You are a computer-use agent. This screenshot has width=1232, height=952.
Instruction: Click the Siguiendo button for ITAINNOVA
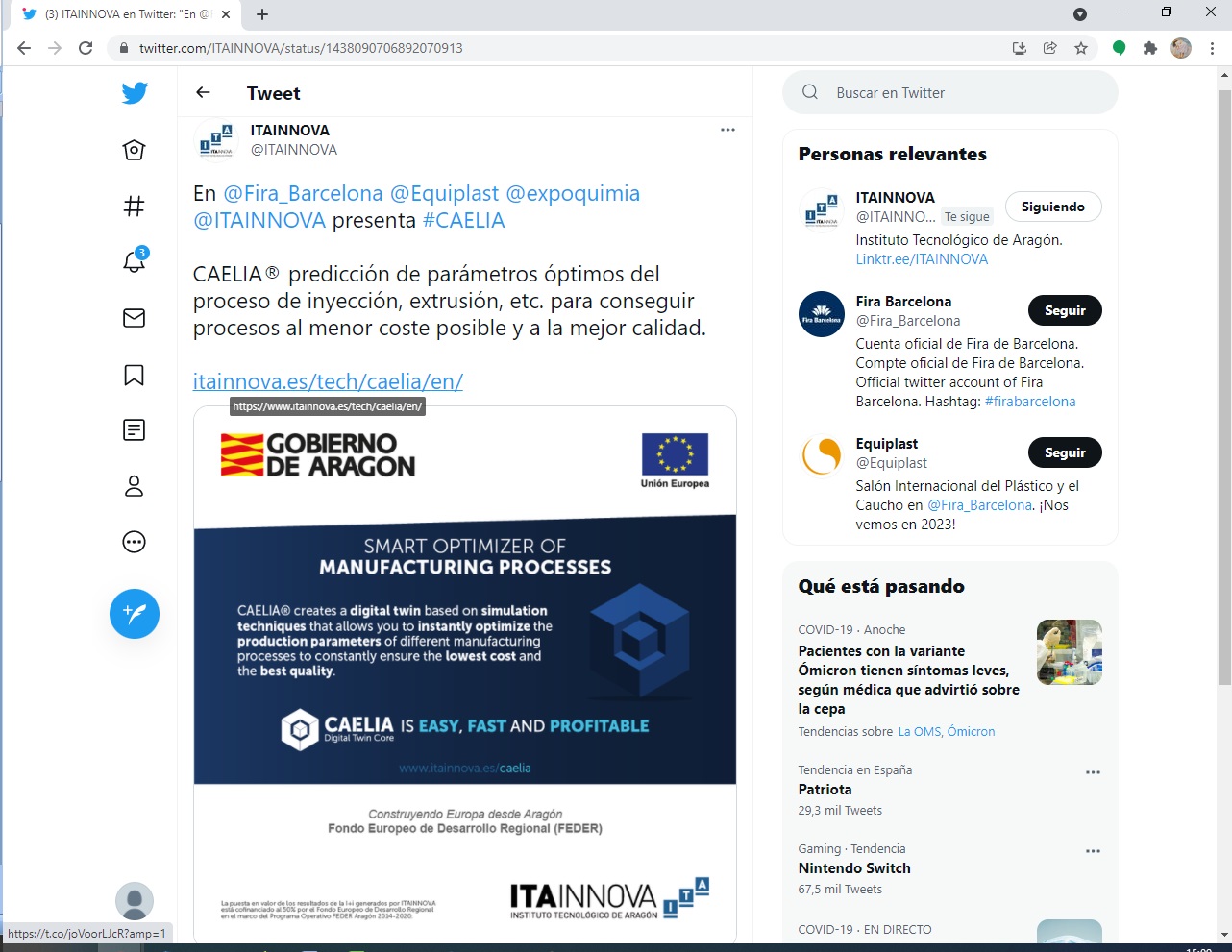click(1053, 207)
